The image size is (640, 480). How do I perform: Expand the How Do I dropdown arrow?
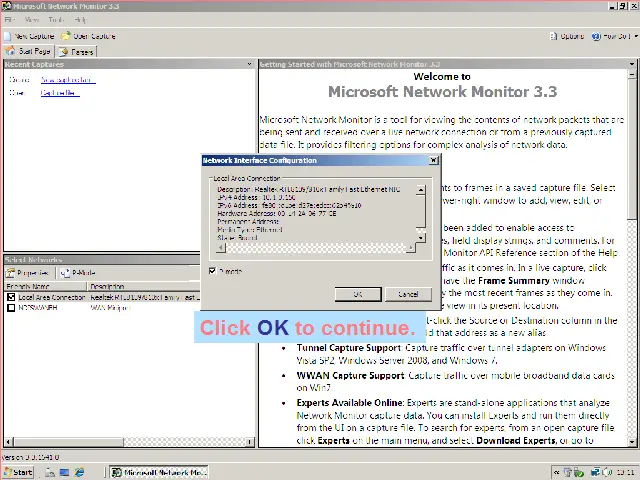[x=636, y=36]
